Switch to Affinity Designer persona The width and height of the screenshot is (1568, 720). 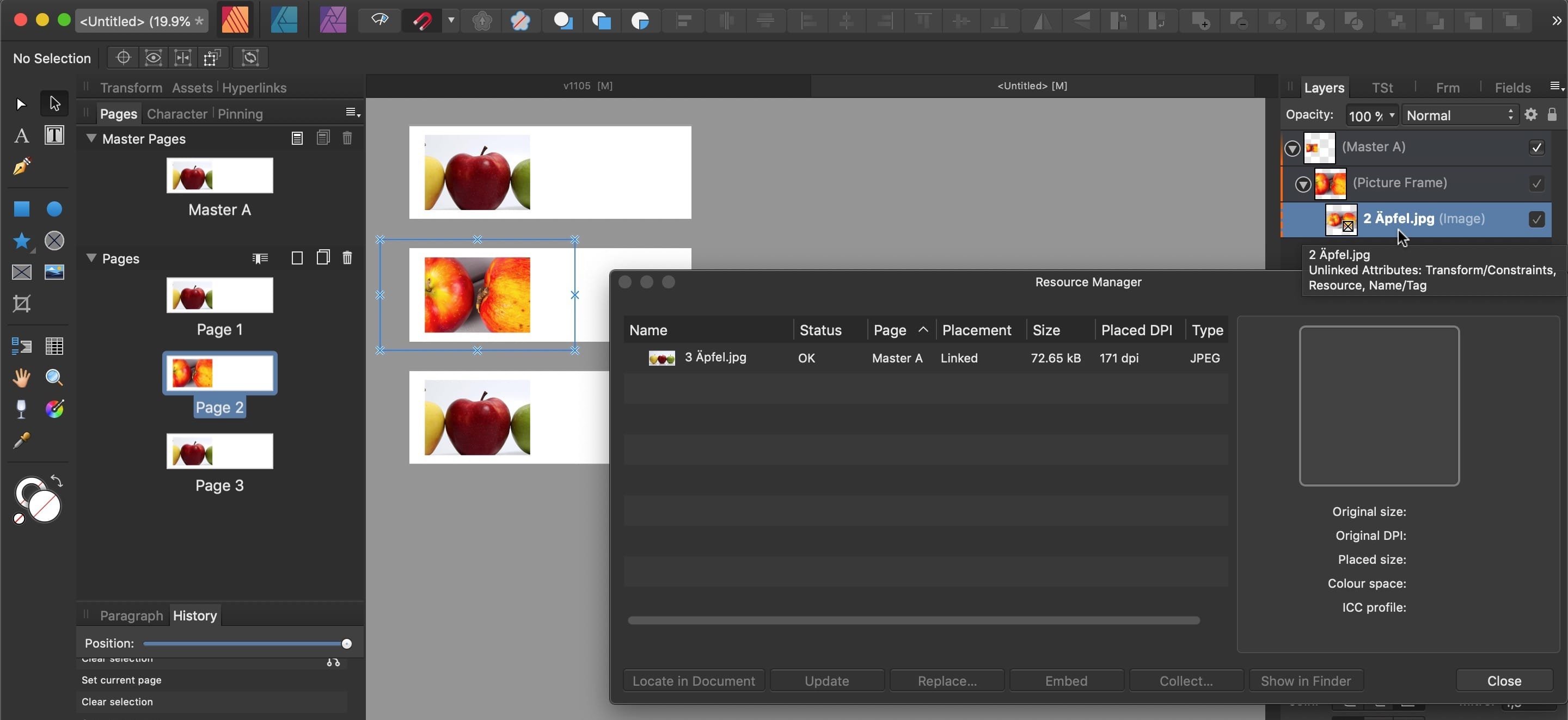(284, 20)
